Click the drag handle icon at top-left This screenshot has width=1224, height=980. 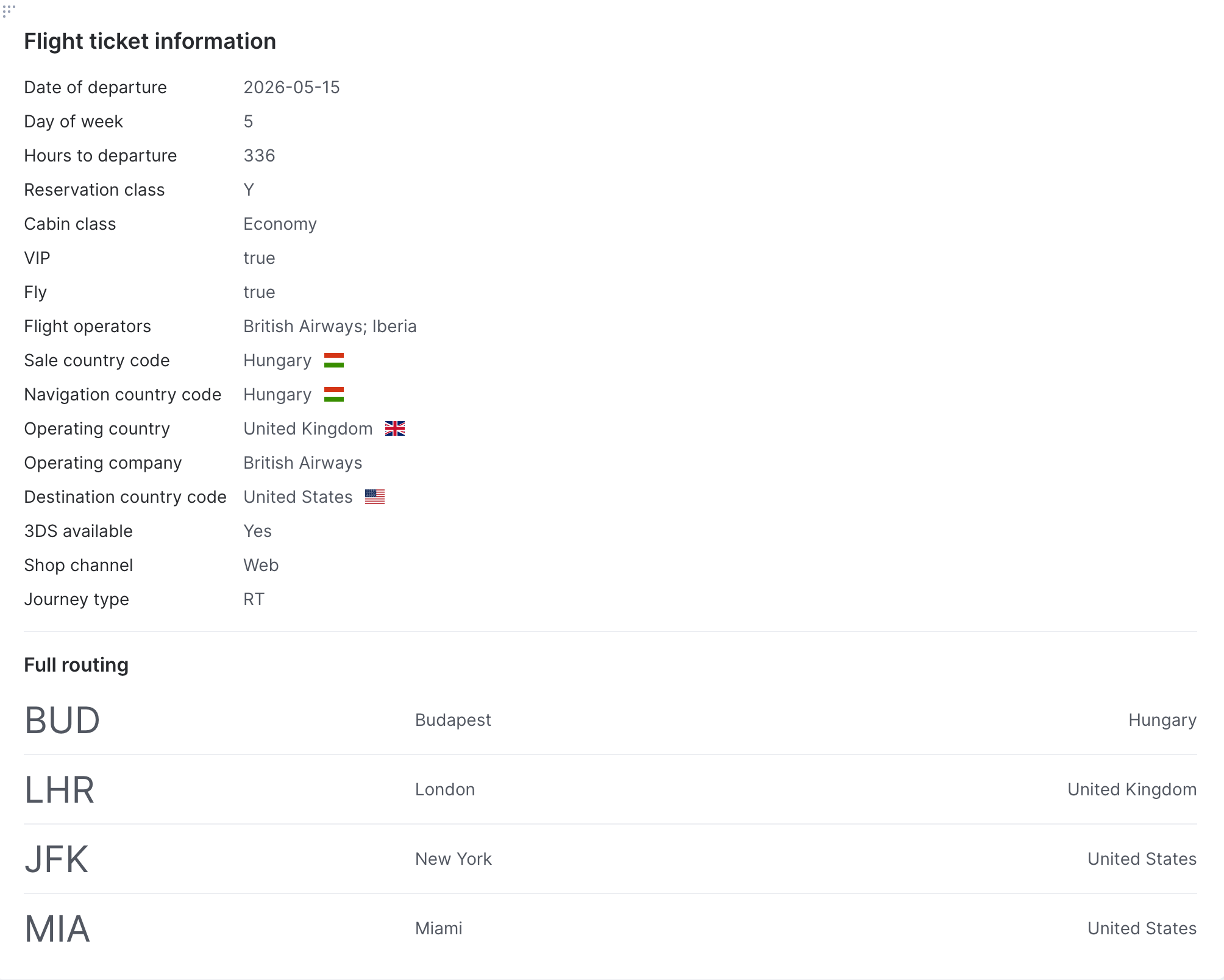[x=9, y=10]
